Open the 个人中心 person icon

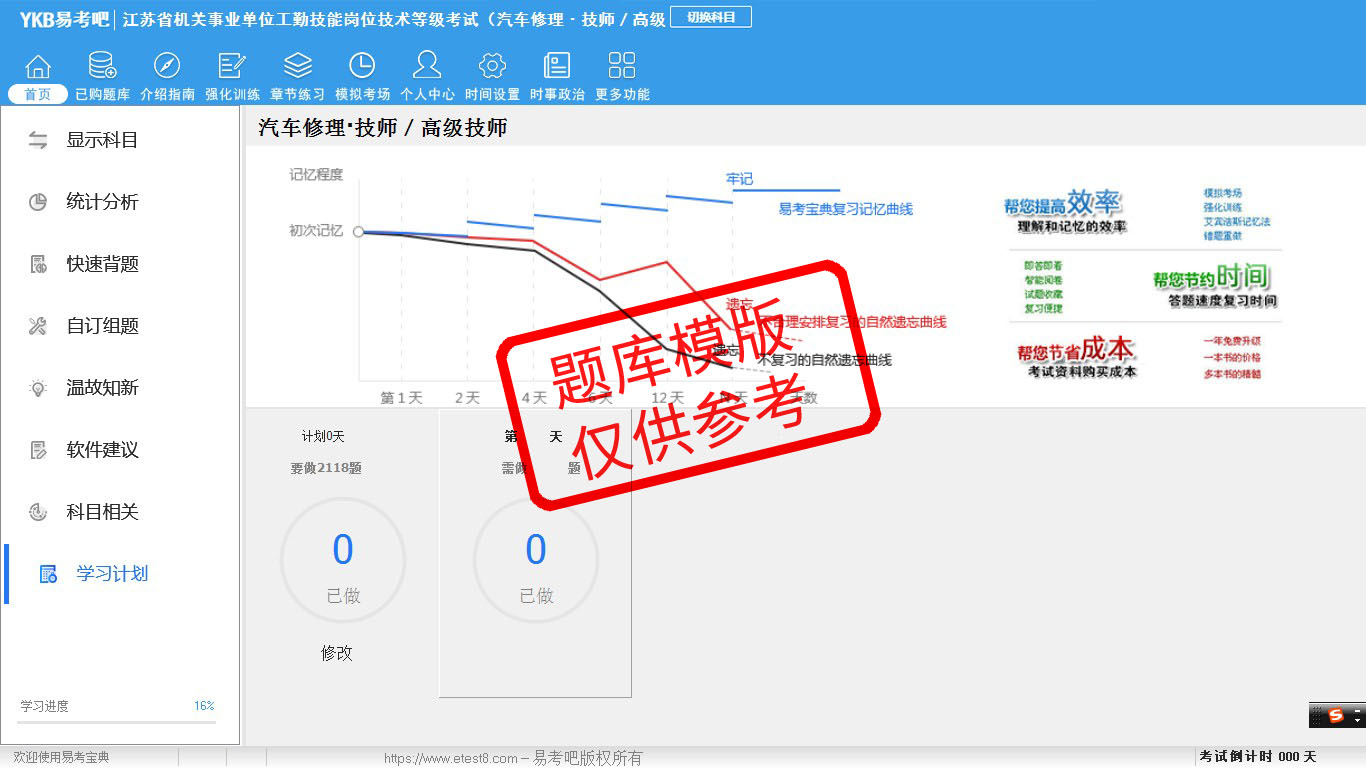tap(427, 66)
